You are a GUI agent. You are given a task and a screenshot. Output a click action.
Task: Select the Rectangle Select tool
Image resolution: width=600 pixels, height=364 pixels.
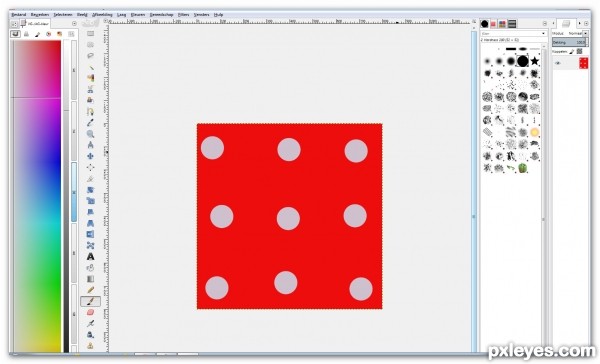[90, 34]
